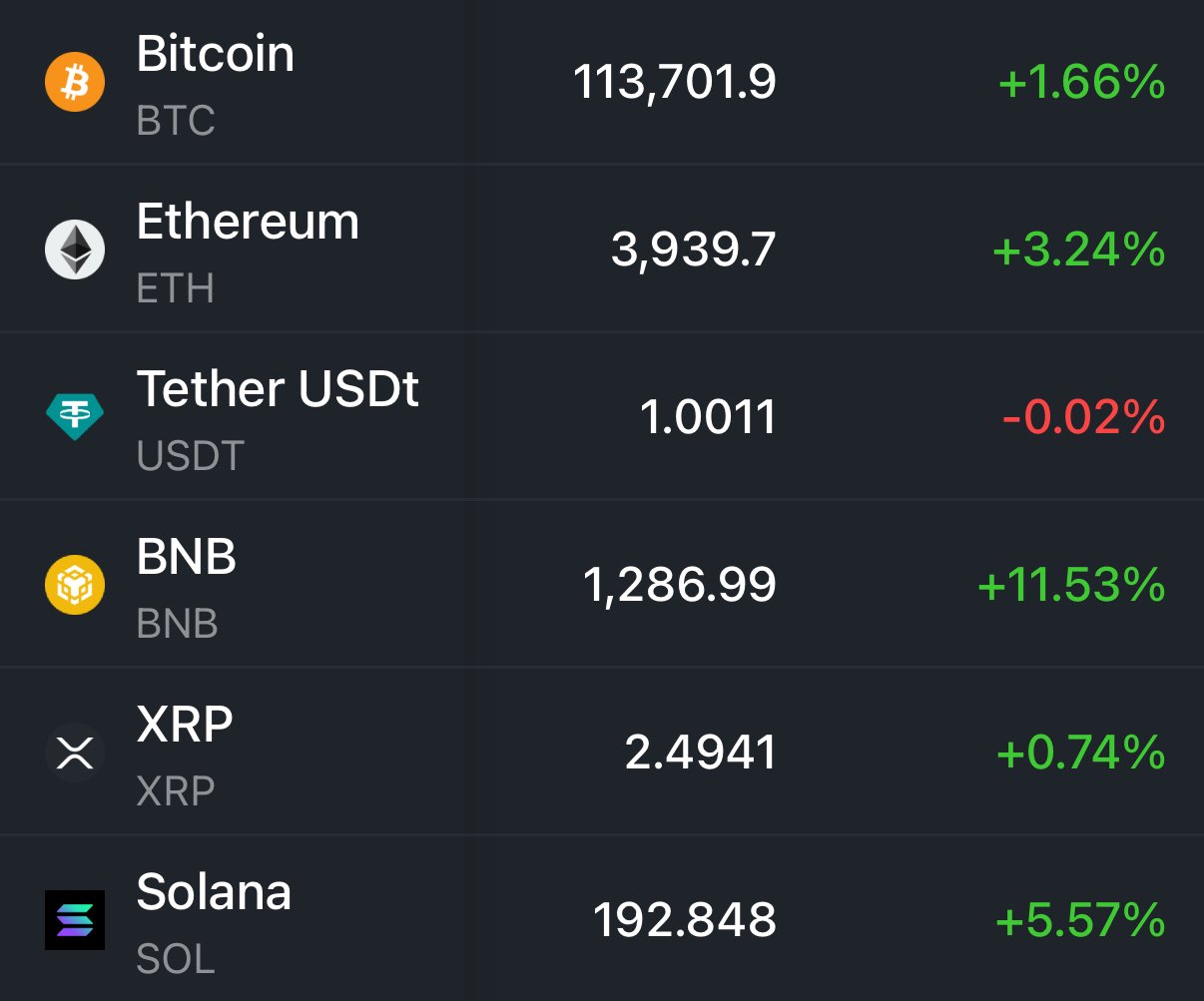This screenshot has width=1204, height=1001.
Task: Tap Solana's +5.57% change value
Action: point(1081,920)
